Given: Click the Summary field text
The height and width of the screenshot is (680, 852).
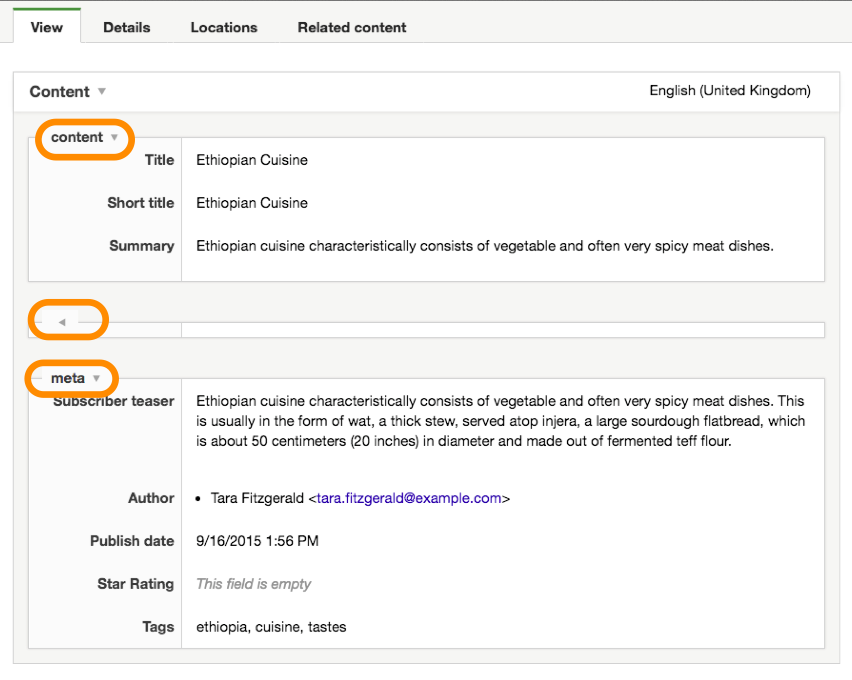Looking at the screenshot, I should click(485, 246).
